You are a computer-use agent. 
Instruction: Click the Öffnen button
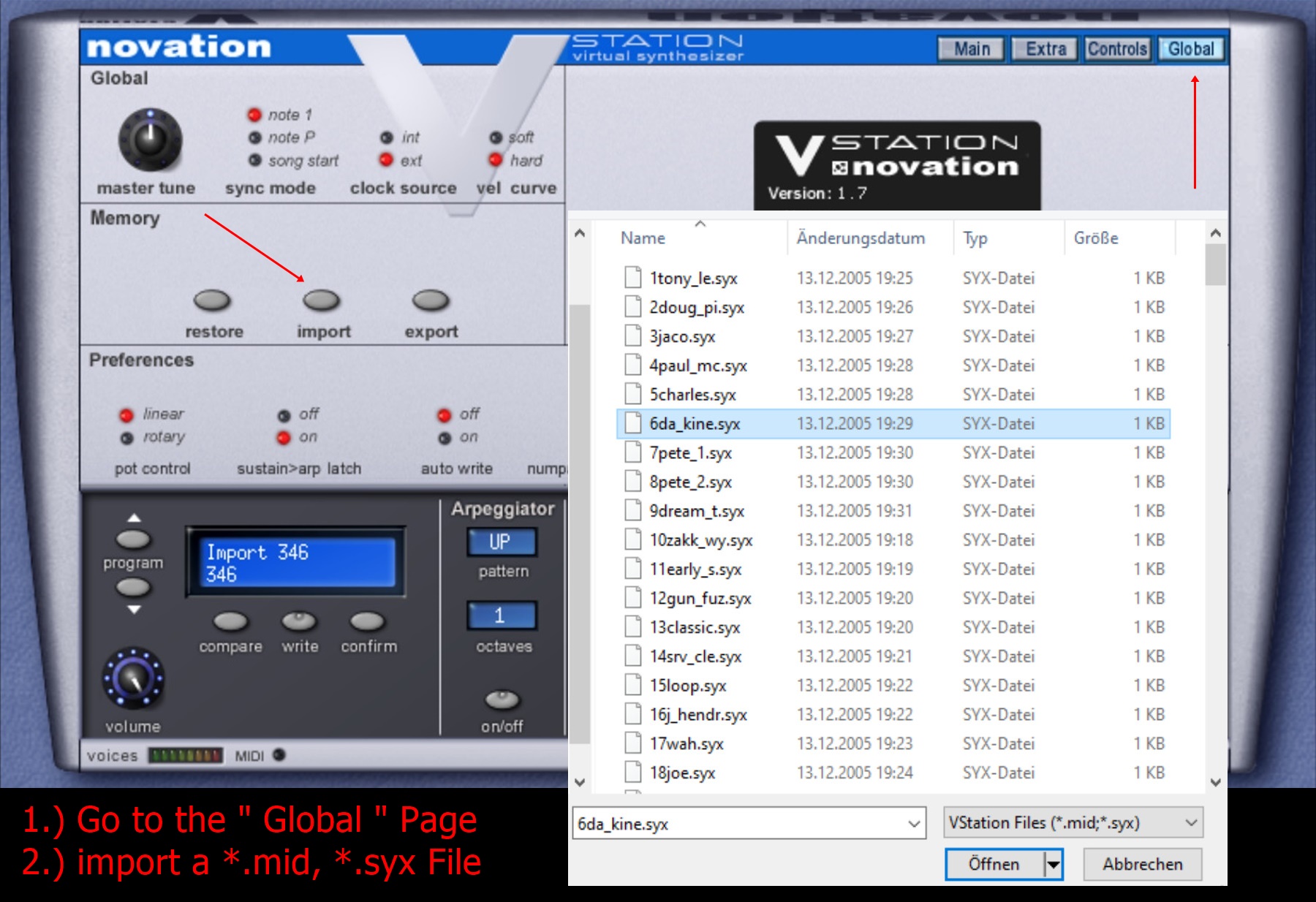tap(994, 865)
